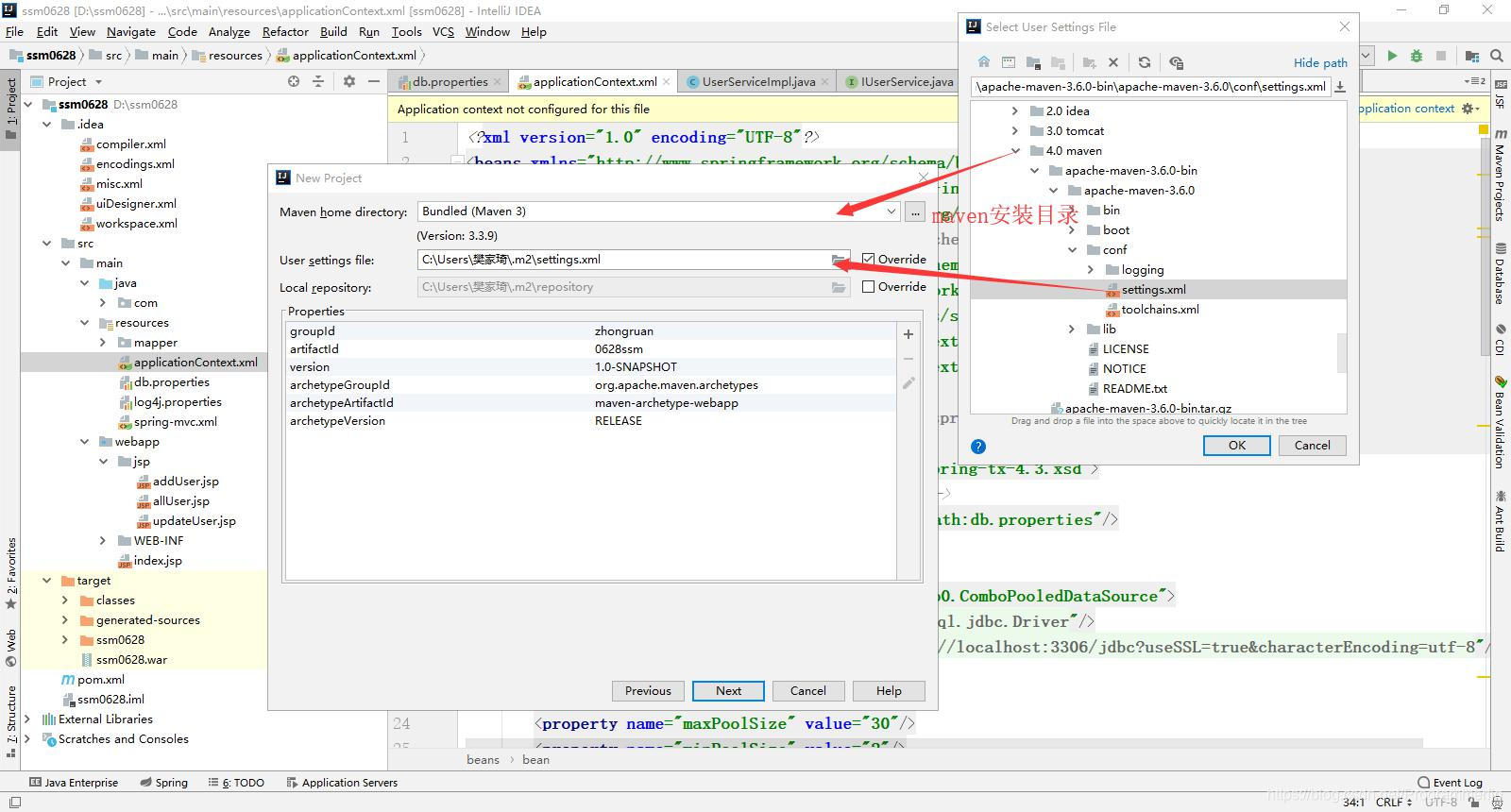Select toolchains.xml in the file chooser tree
1511x812 pixels.
[x=1160, y=309]
